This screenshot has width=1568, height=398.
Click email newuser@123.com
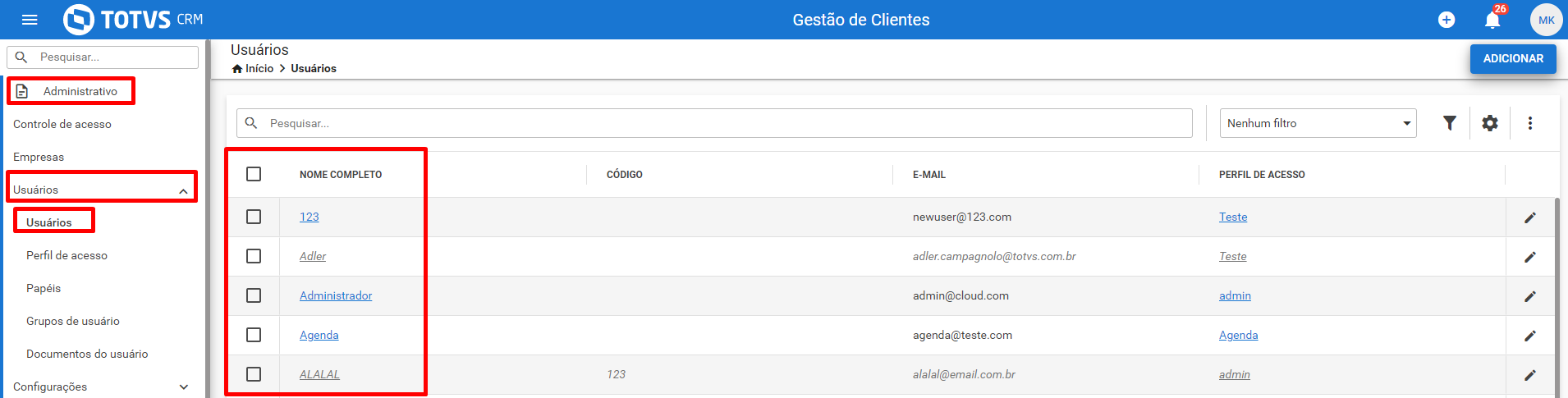click(x=962, y=217)
